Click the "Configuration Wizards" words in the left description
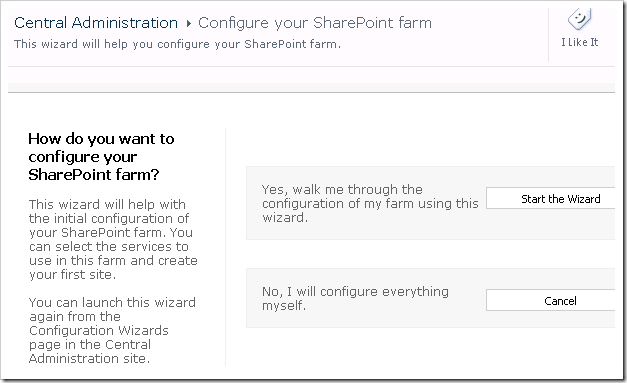The image size is (627, 383). [x=99, y=331]
